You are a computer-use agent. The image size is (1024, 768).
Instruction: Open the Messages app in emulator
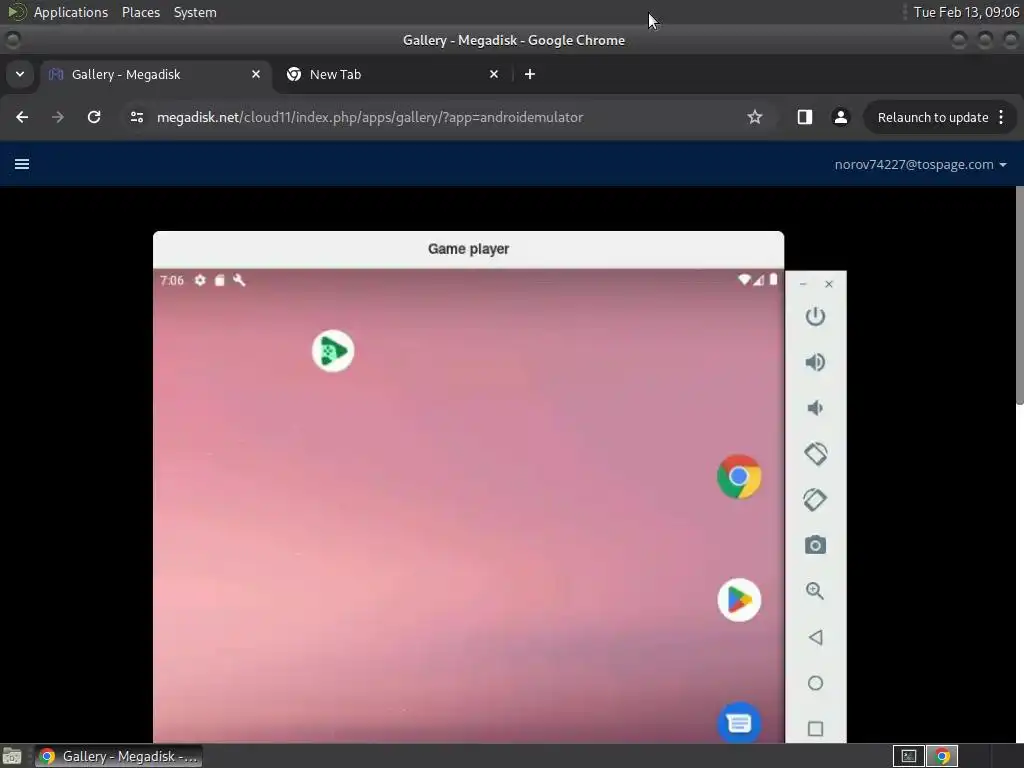click(x=739, y=722)
